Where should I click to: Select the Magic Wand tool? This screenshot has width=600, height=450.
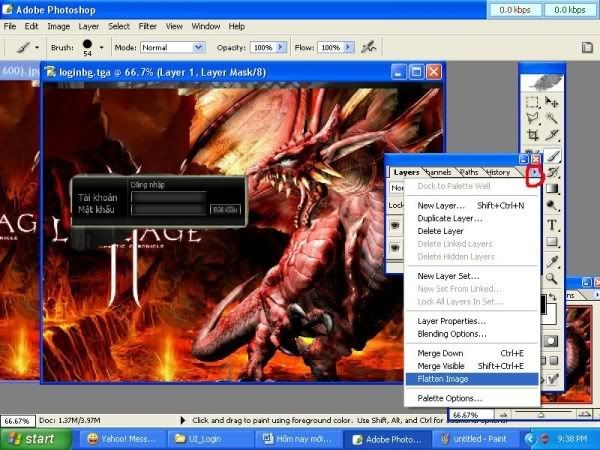pyautogui.click(x=551, y=118)
